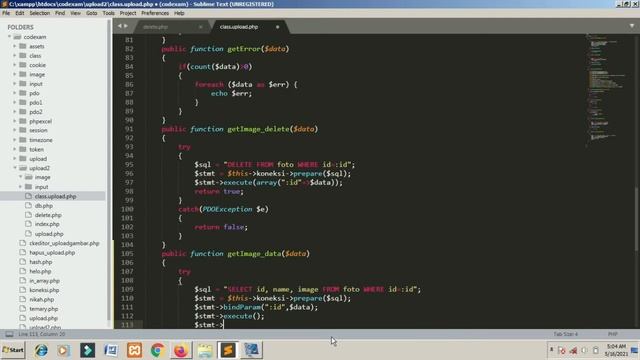Open hapus_upload.php file
The height and width of the screenshot is (360, 640).
point(52,253)
